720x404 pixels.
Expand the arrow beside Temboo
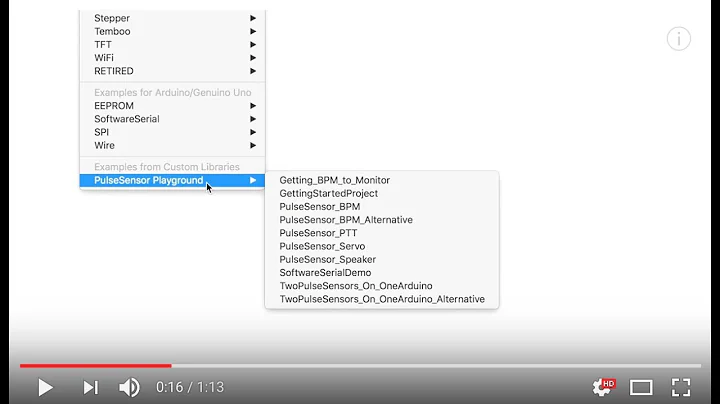(x=253, y=31)
